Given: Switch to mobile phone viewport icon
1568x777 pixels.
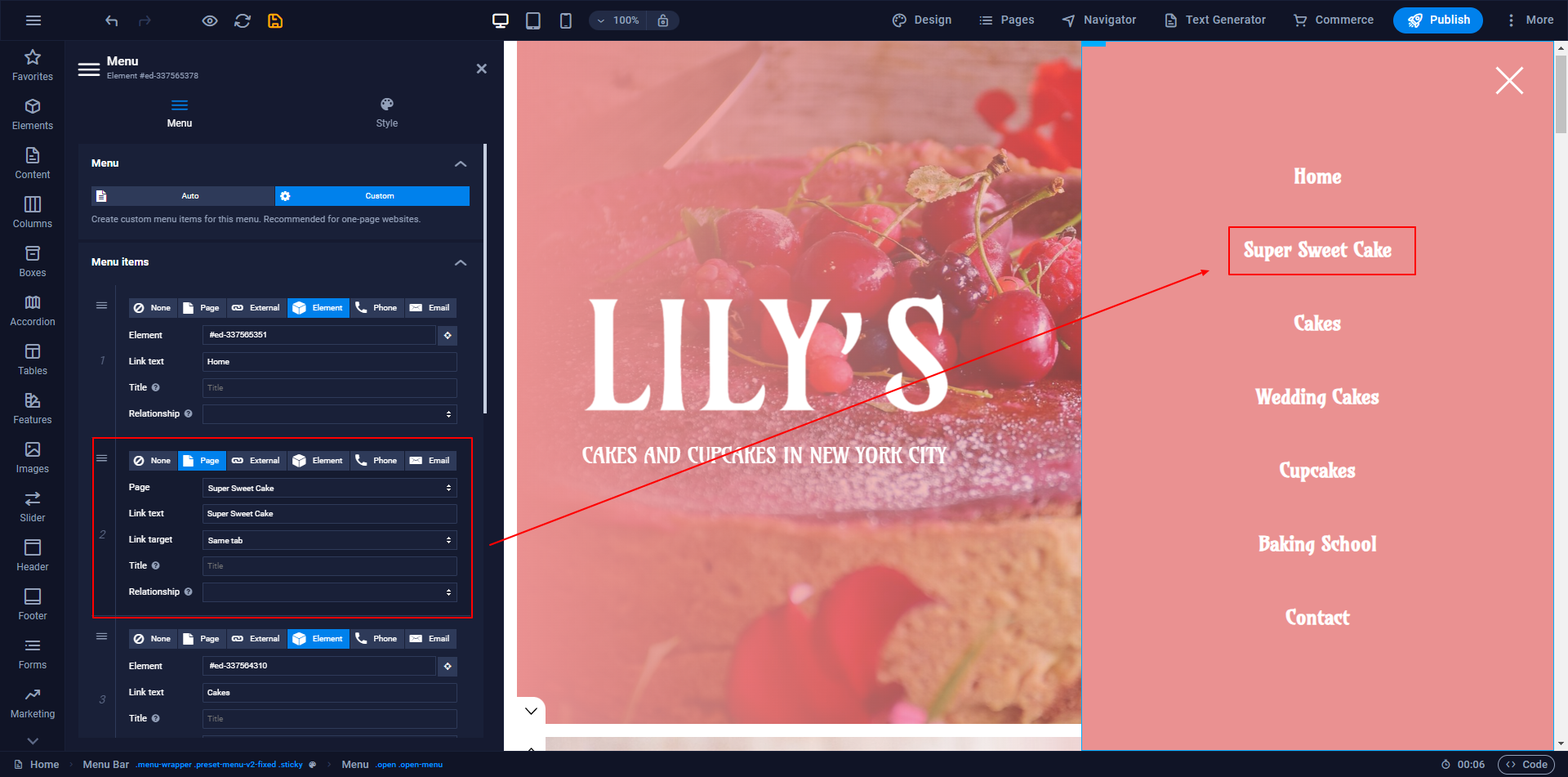Looking at the screenshot, I should [x=565, y=20].
